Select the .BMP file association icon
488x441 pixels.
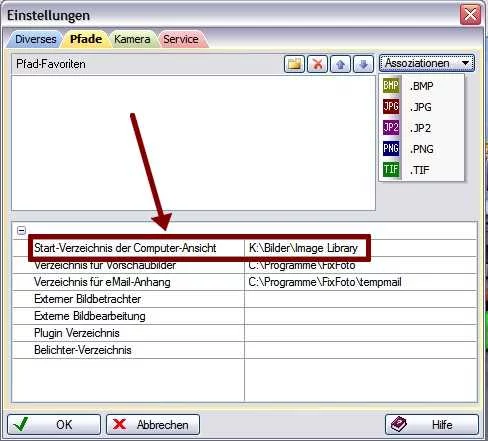coord(391,86)
